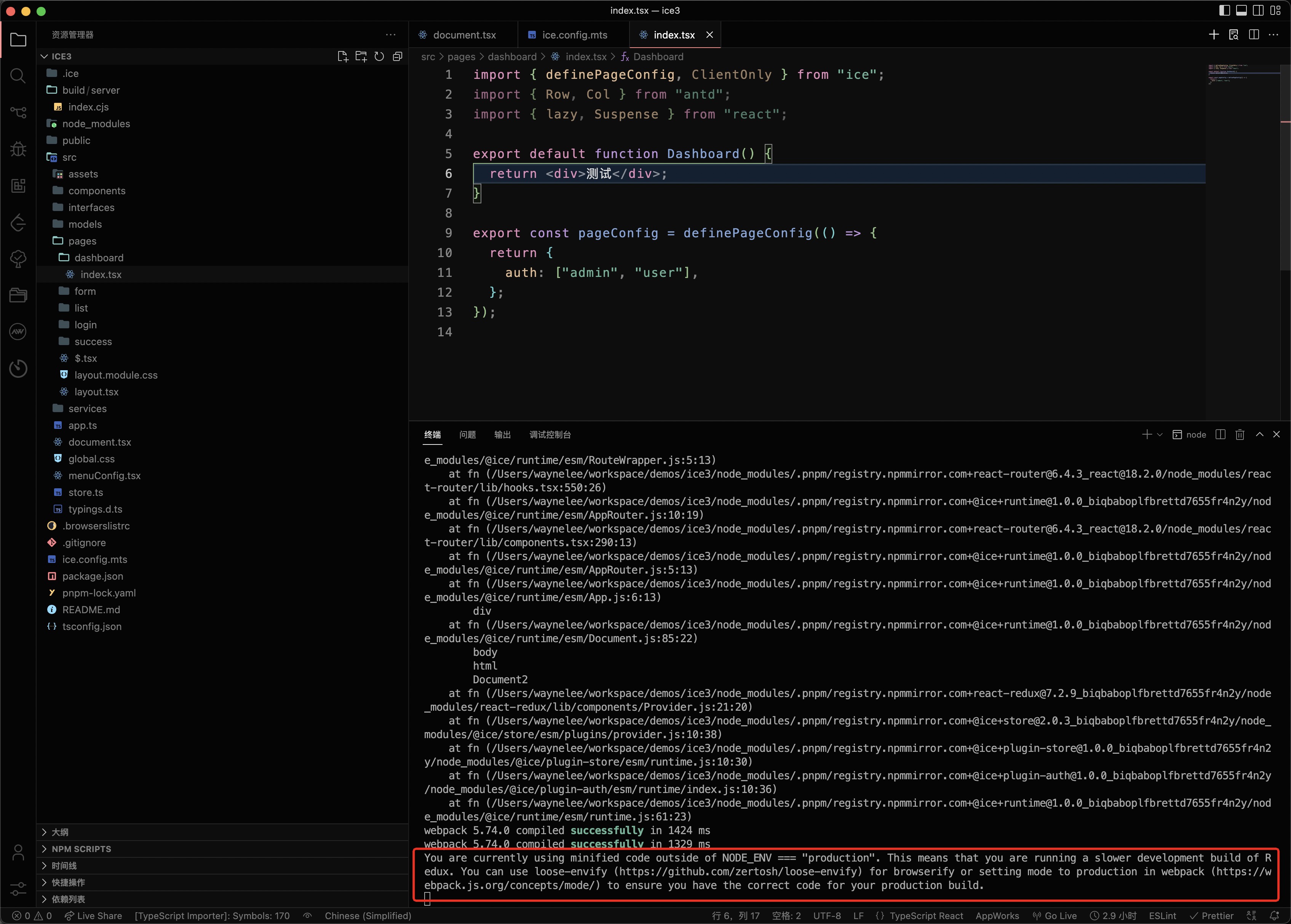Screen dimensions: 1291x924
Task: Expand the services folder
Action: pos(222,409)
